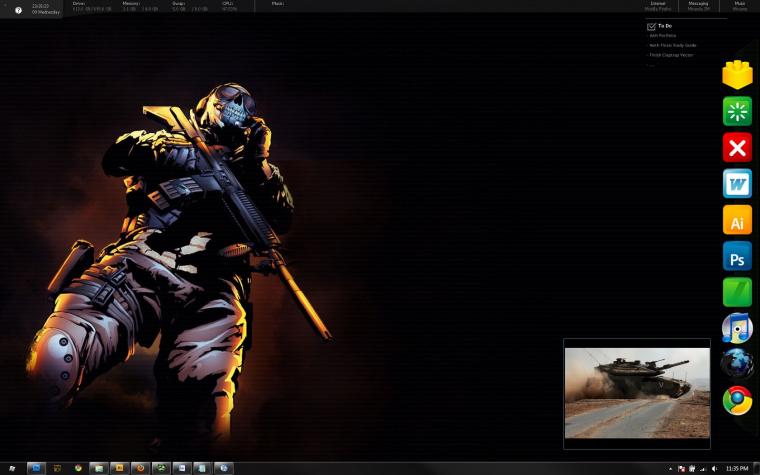Click the first blue taskbar app button
The width and height of the screenshot is (760, 475).
36,468
